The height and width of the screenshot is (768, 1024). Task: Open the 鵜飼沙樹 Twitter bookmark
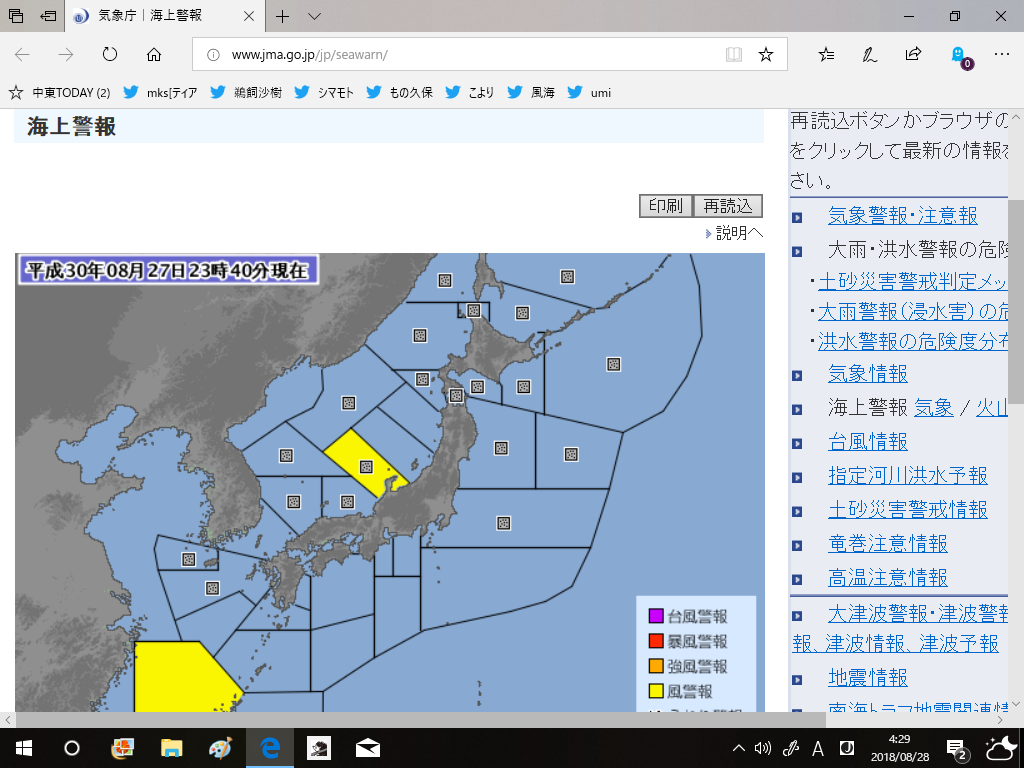tap(246, 93)
